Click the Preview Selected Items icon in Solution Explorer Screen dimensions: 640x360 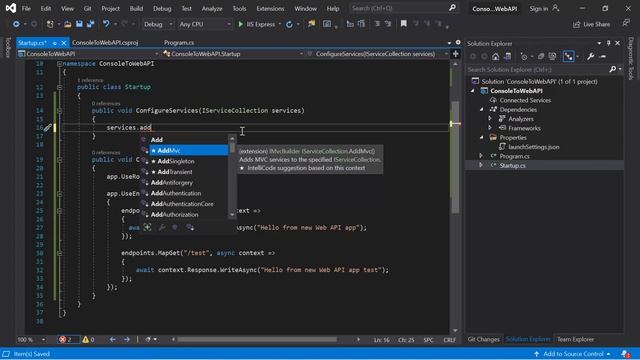[x=603, y=57]
